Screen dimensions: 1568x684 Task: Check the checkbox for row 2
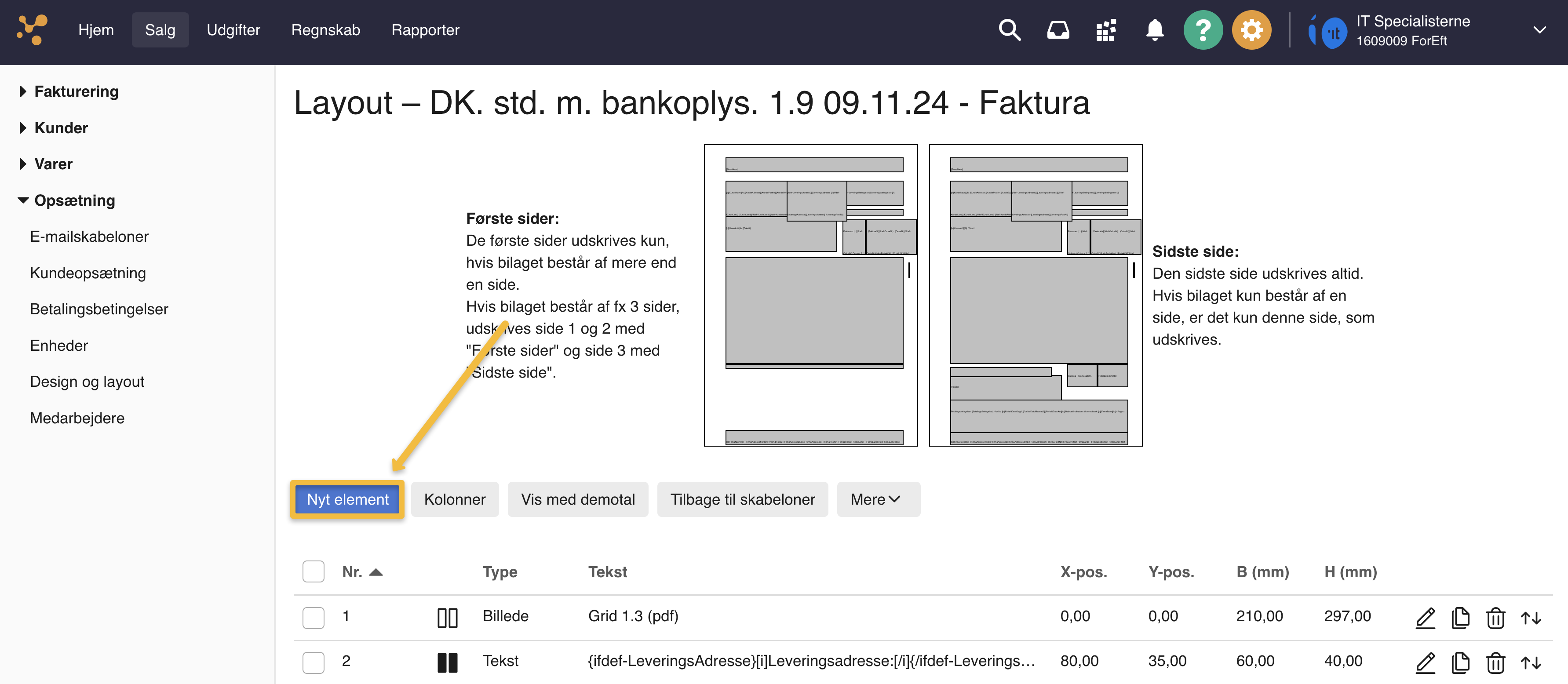(314, 662)
